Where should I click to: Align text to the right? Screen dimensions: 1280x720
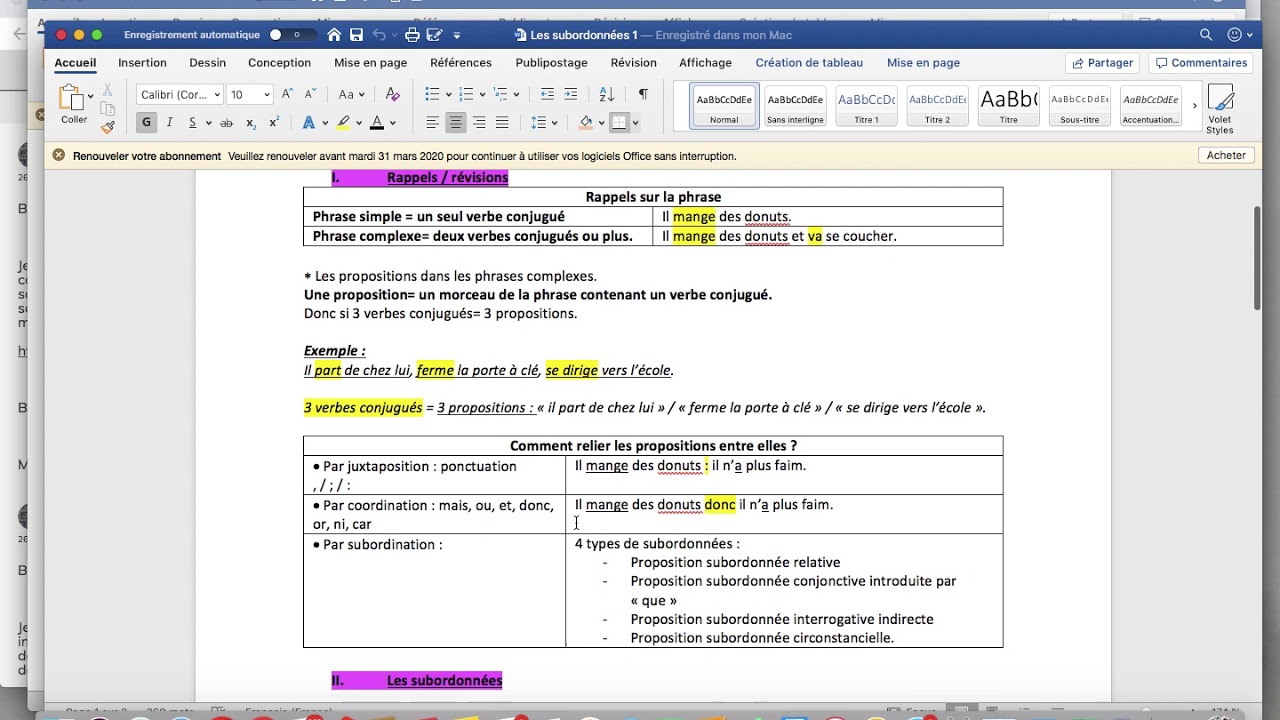coord(479,123)
